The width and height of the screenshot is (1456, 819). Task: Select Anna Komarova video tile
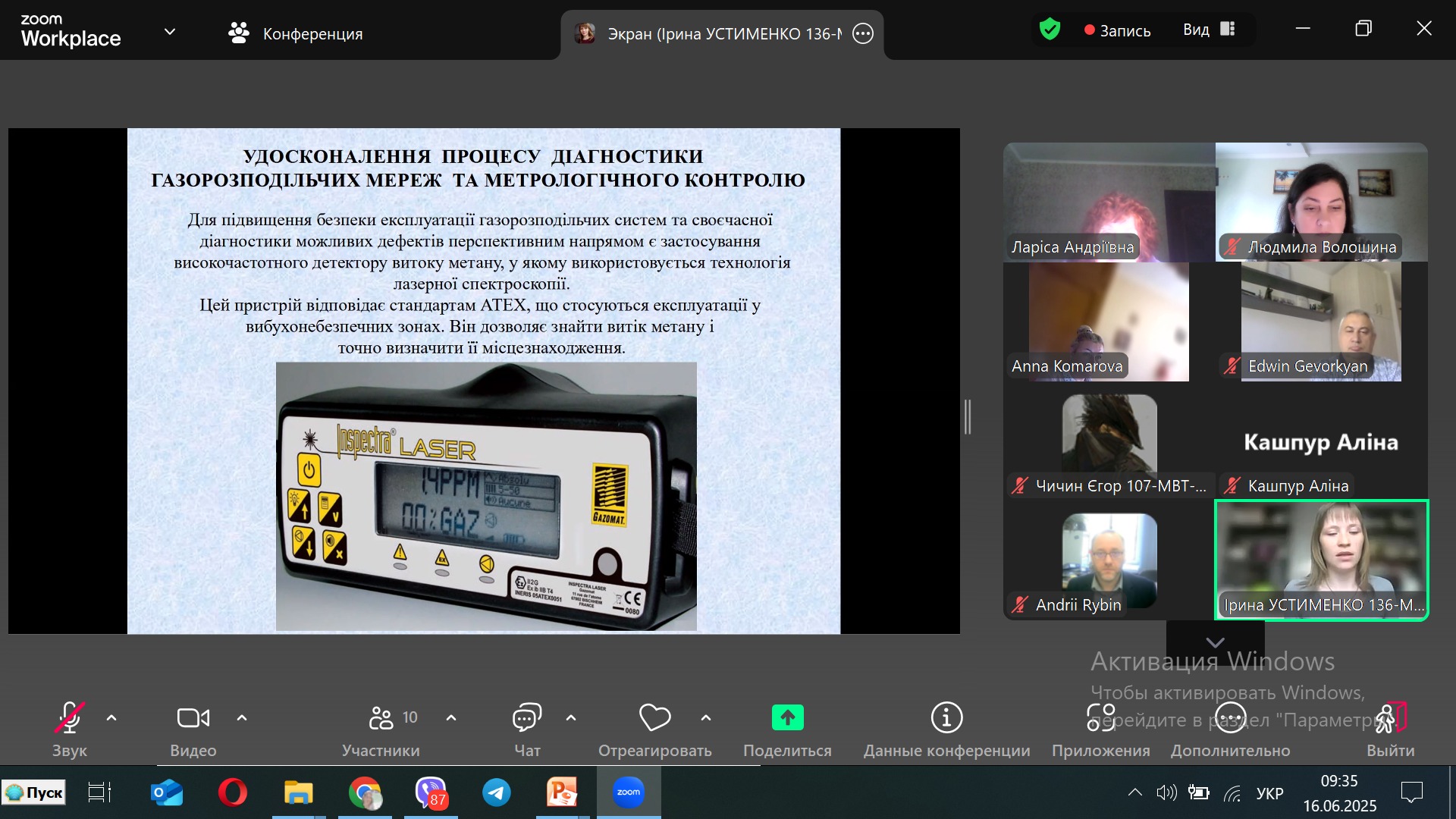1109,322
